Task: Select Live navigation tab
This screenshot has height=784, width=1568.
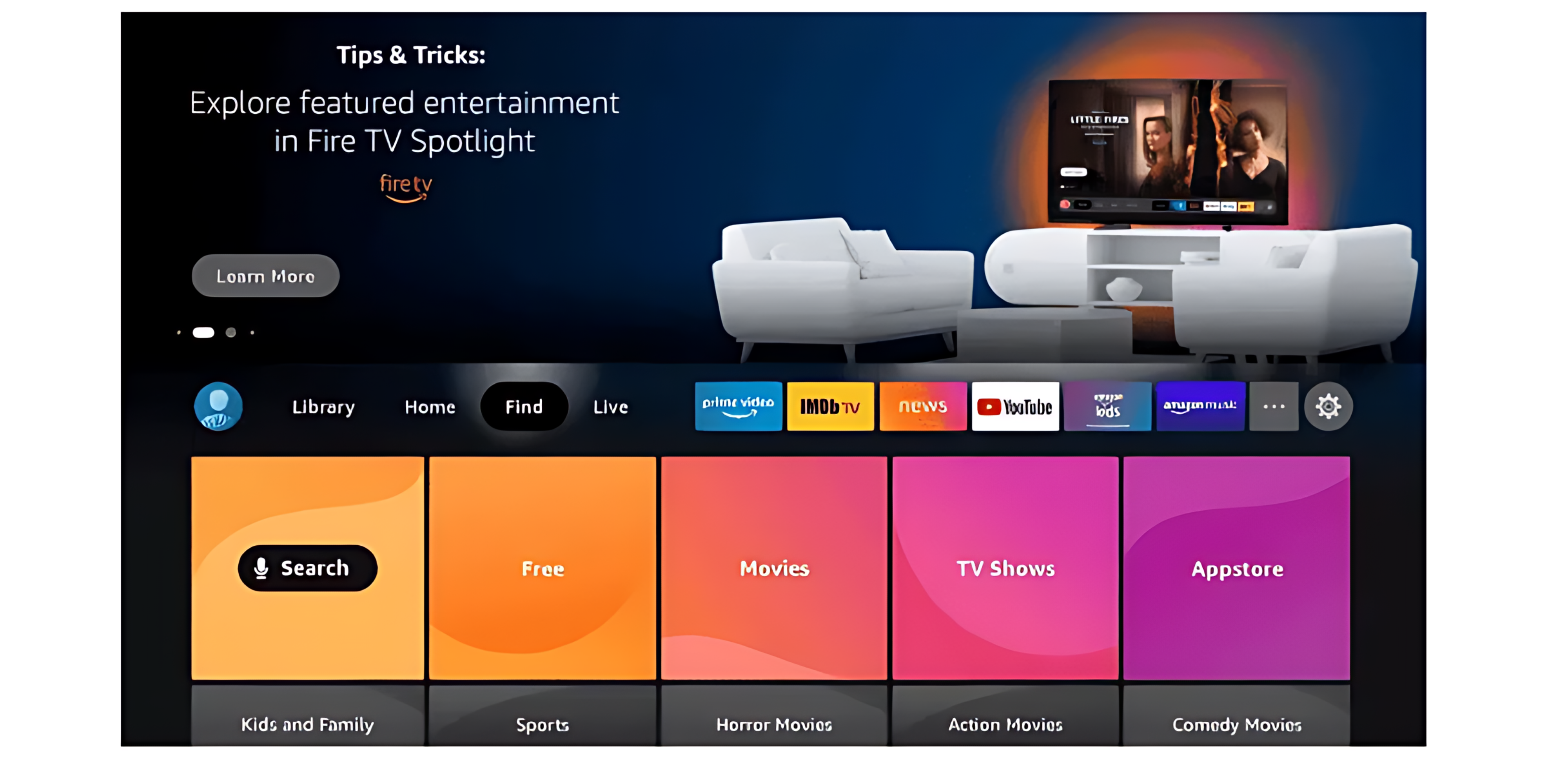Action: click(x=611, y=407)
